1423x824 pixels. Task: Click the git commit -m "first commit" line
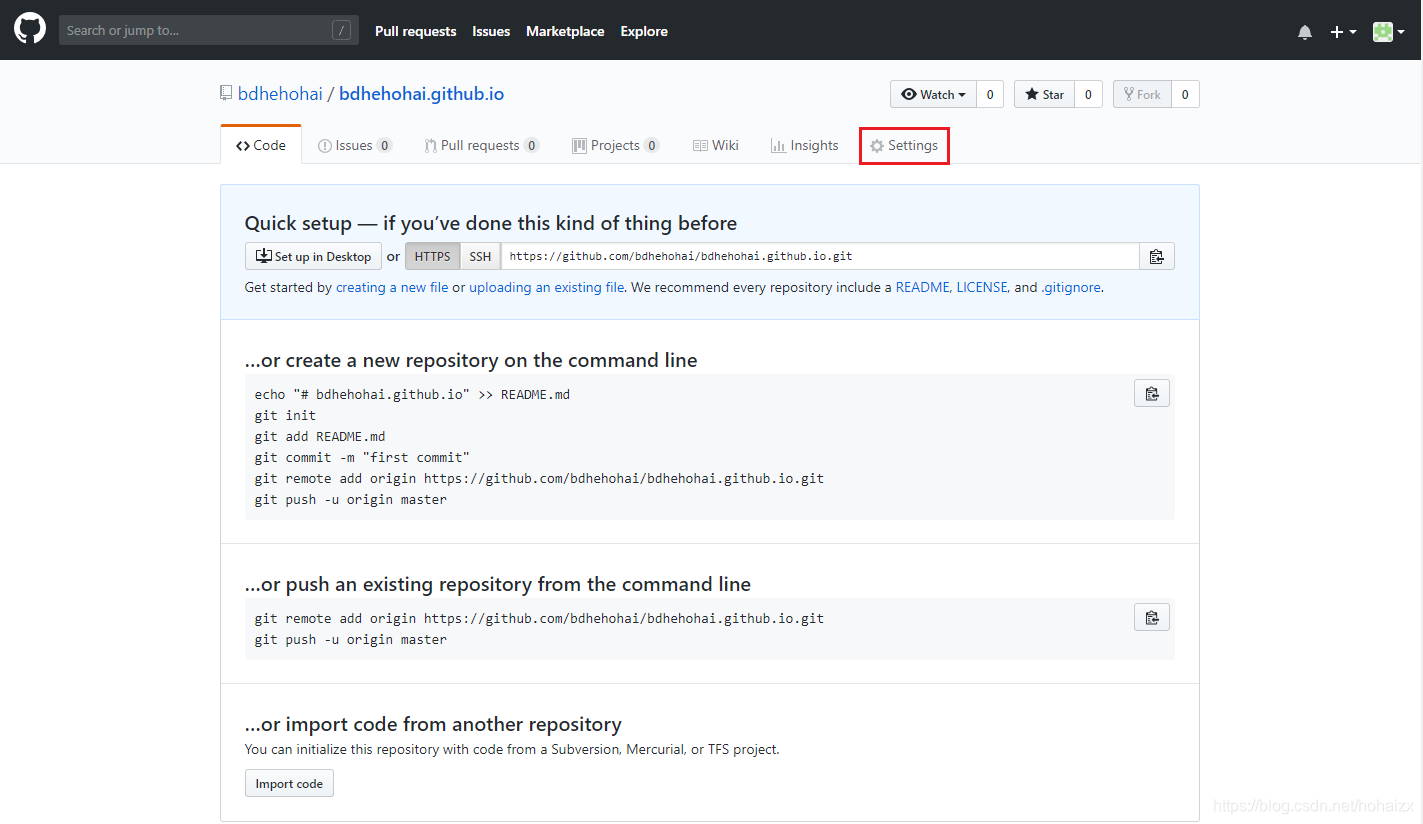362,457
